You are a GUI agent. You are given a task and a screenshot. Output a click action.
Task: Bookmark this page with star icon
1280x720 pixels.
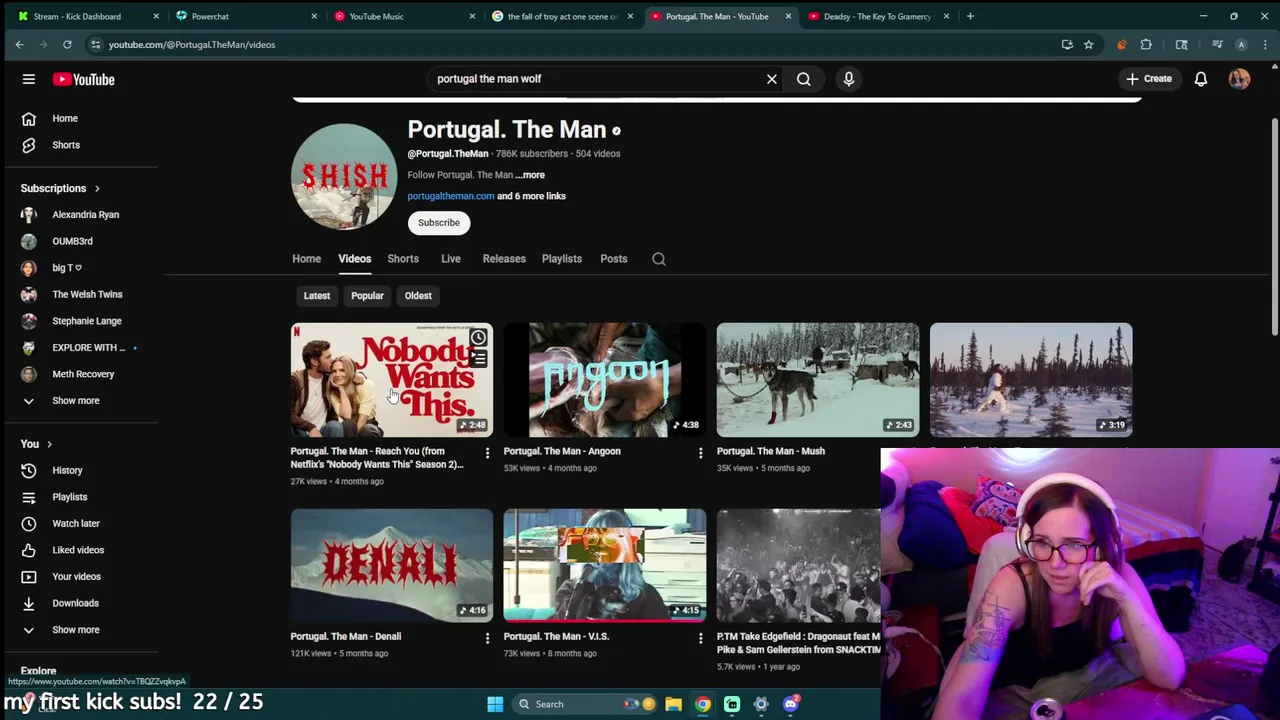pyautogui.click(x=1088, y=44)
